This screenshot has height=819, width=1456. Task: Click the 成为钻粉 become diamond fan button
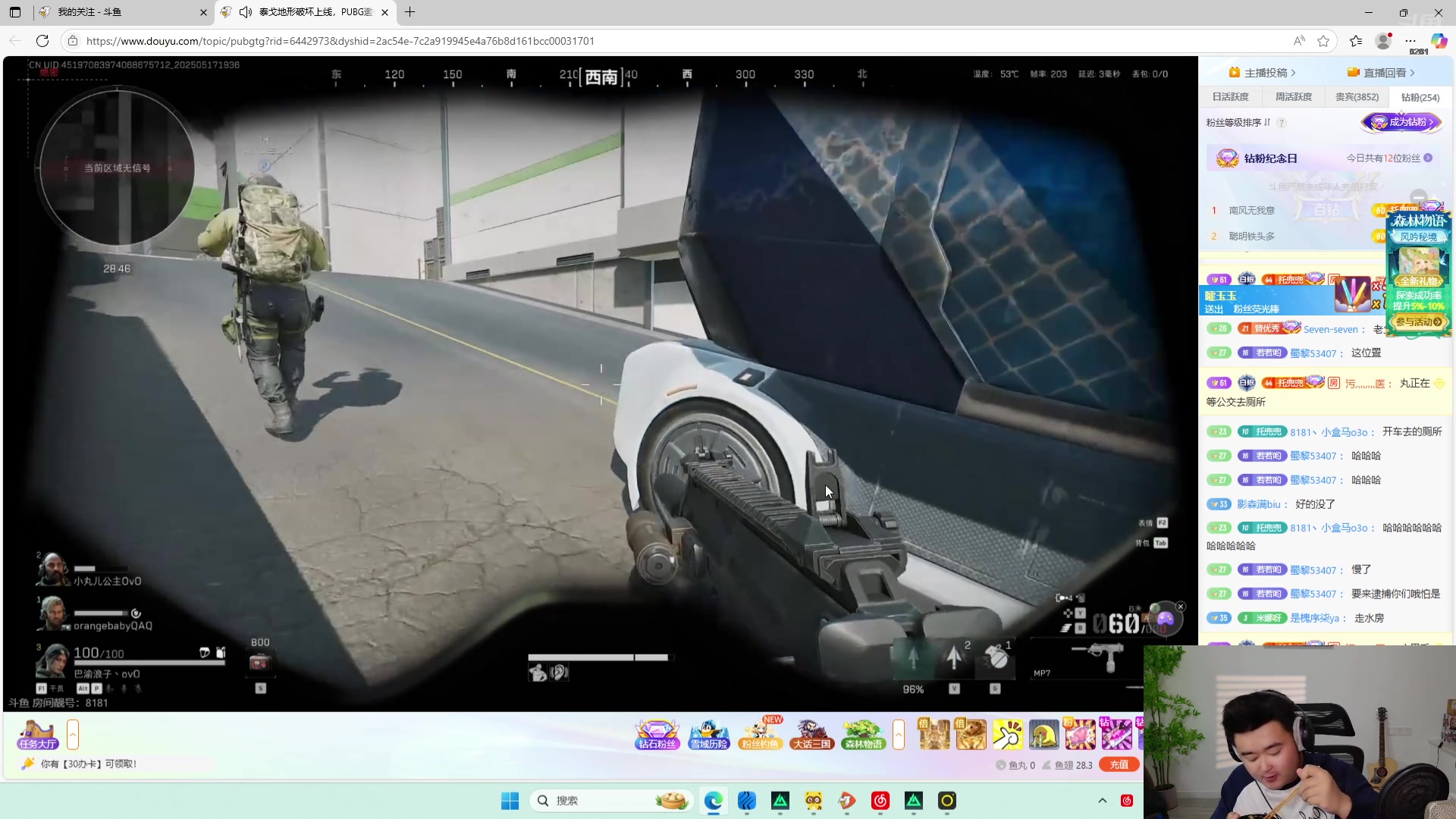pos(1401,122)
